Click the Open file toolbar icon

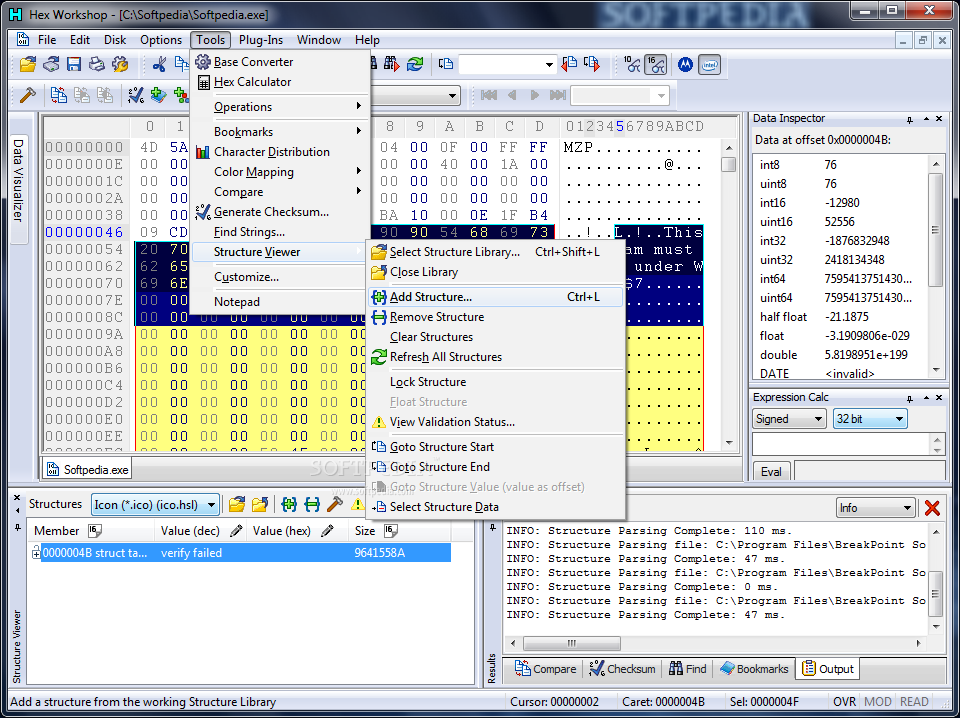tap(28, 64)
